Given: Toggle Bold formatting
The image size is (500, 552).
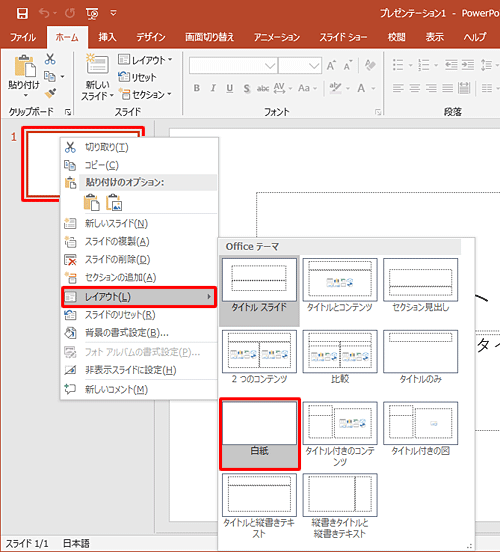Looking at the screenshot, I should click(x=197, y=88).
